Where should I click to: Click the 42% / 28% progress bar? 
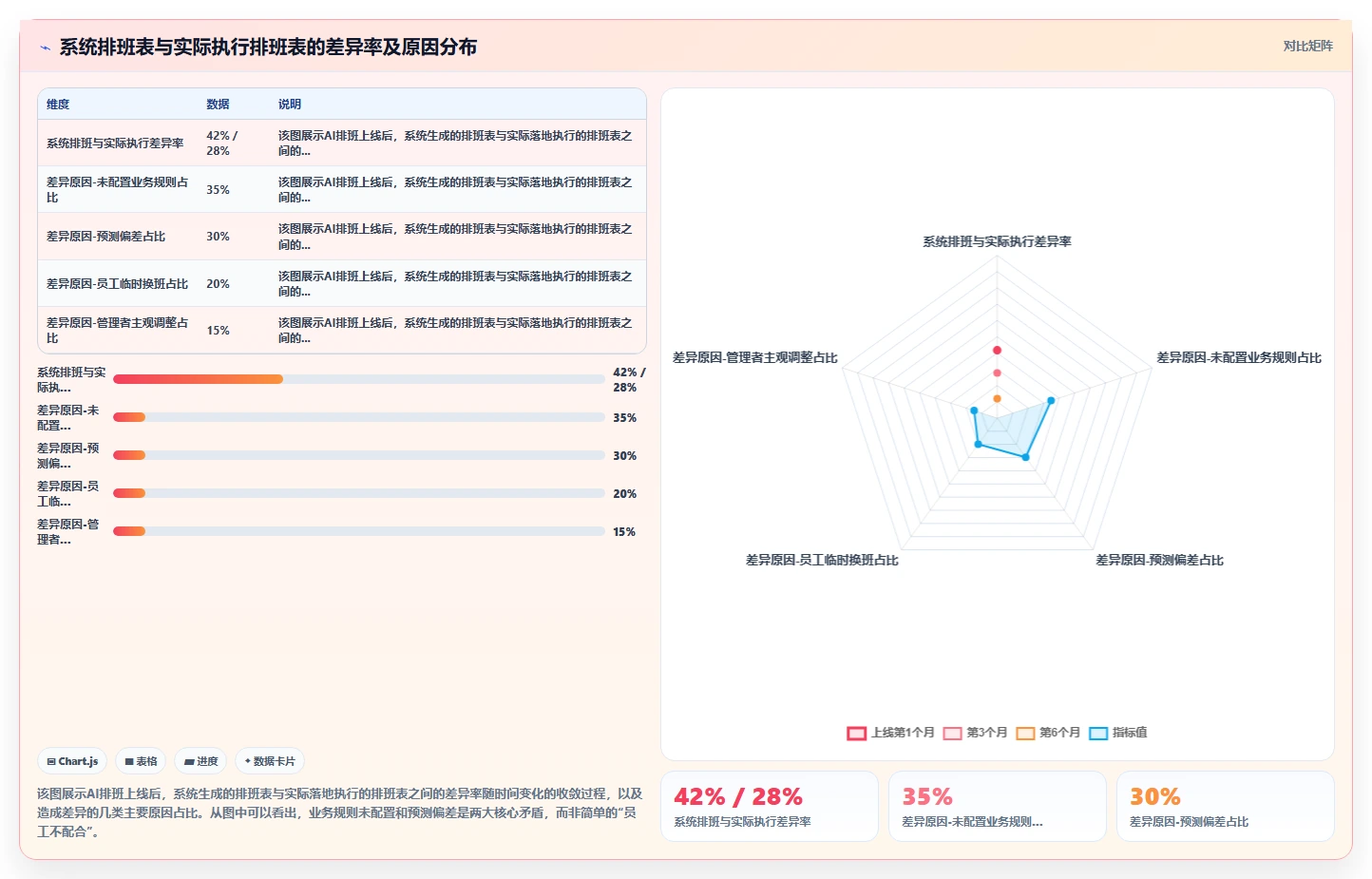(359, 379)
